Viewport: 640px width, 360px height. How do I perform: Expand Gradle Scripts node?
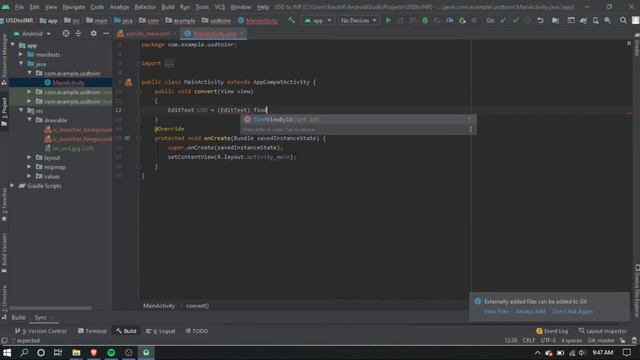coord(12,186)
